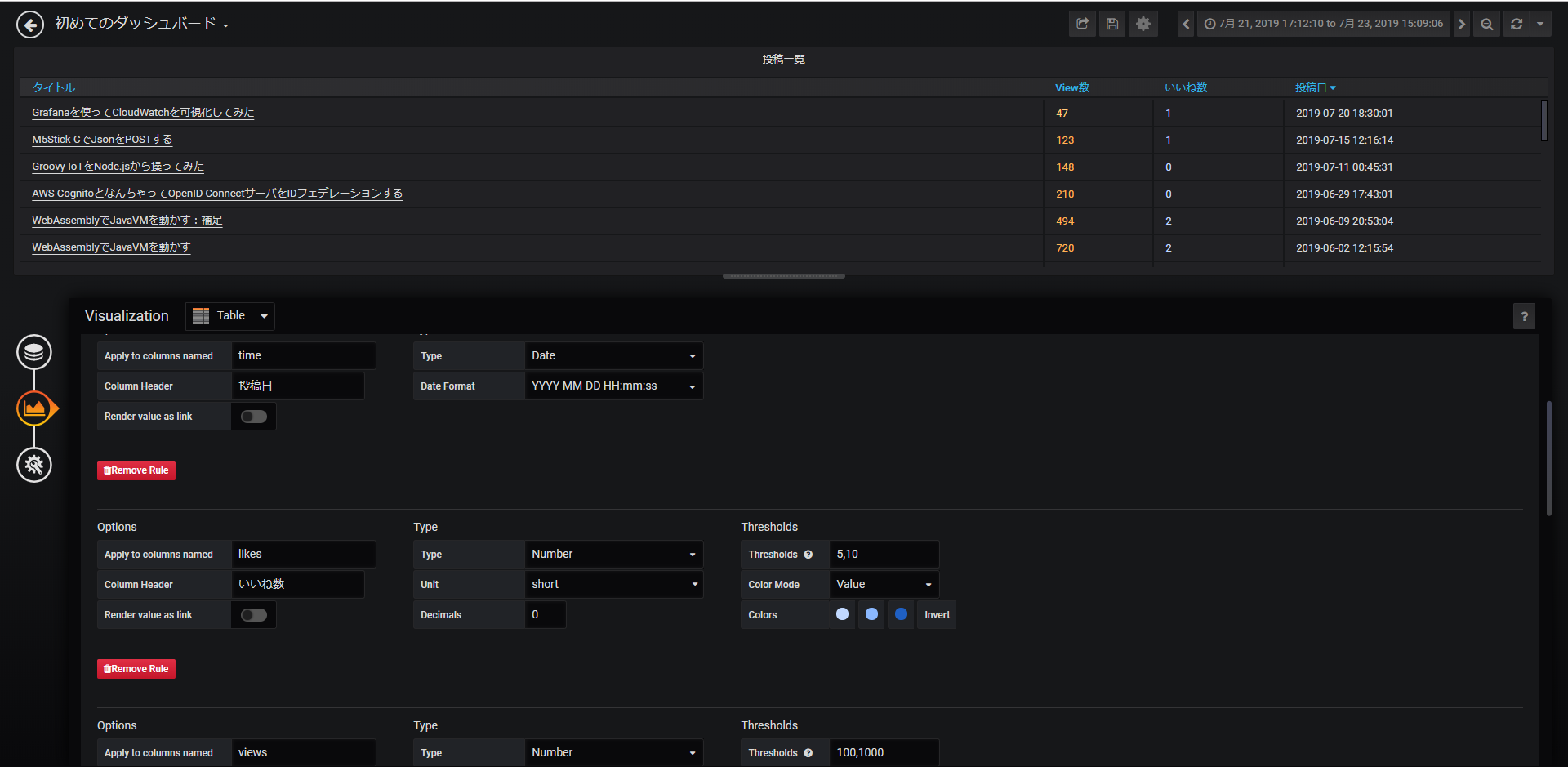Shift time range forward

[1462, 24]
